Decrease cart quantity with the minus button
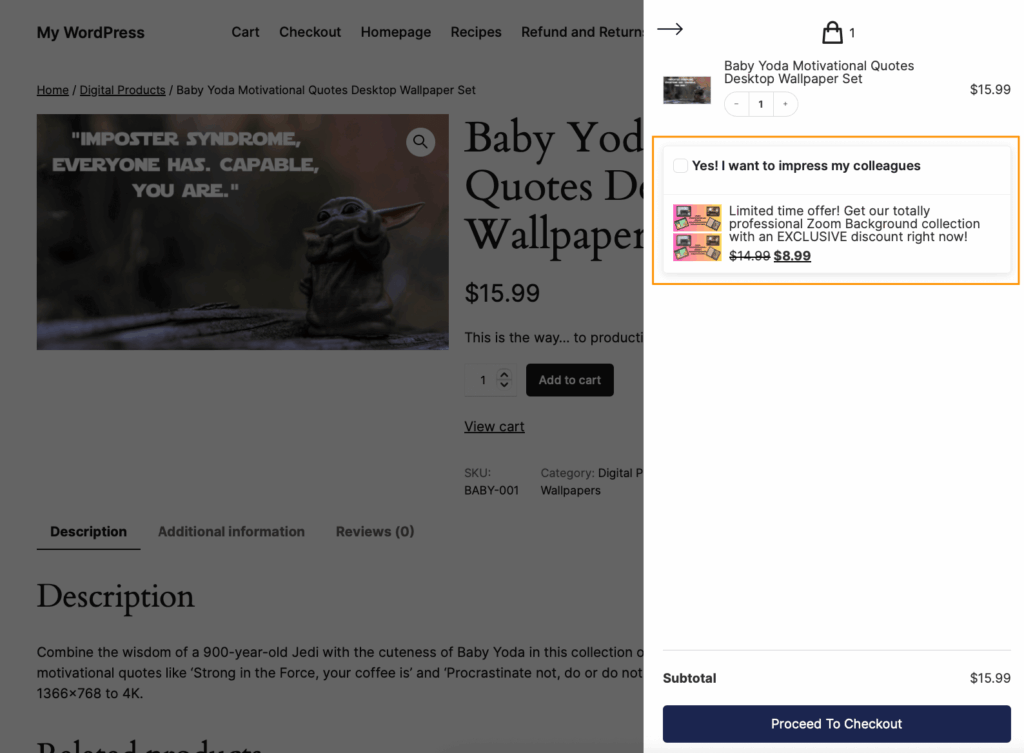The image size is (1024, 753). [736, 104]
